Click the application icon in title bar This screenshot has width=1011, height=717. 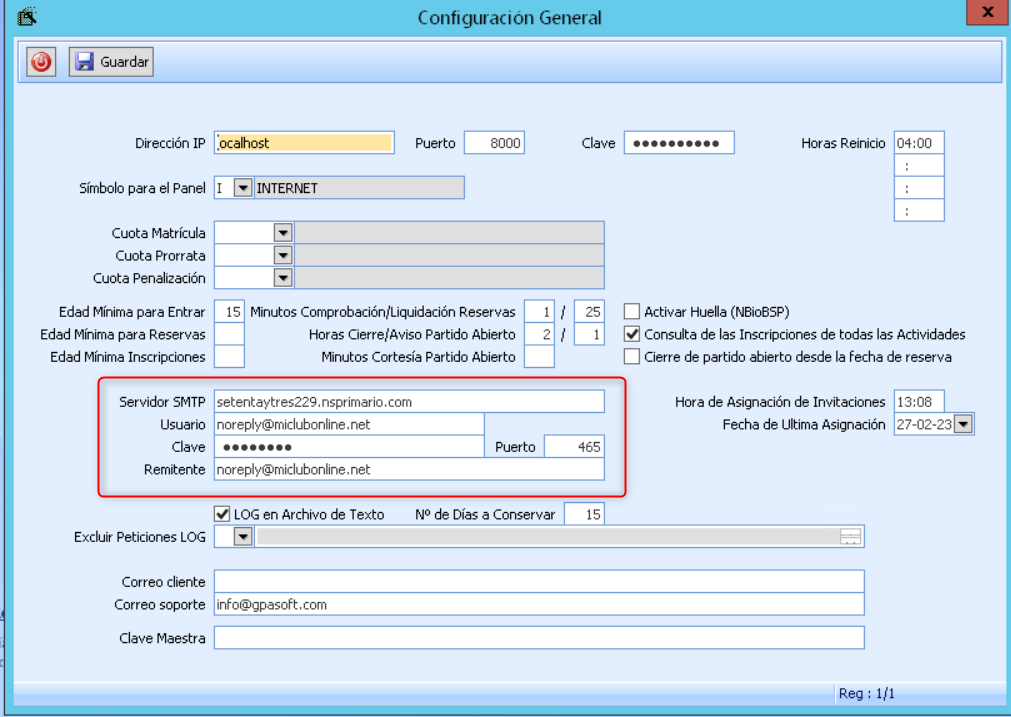pos(28,17)
